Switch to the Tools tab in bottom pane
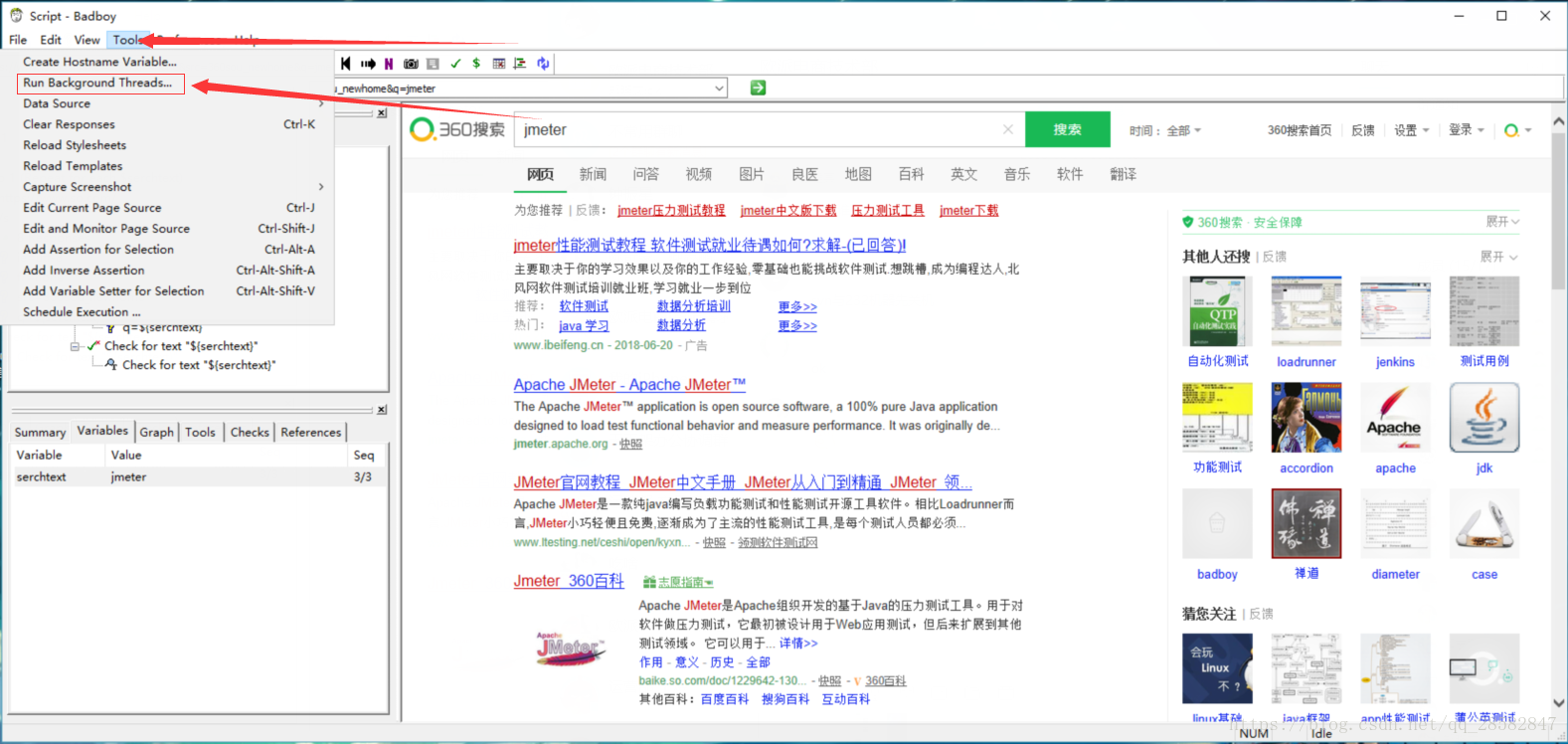The height and width of the screenshot is (744, 1568). pos(200,432)
